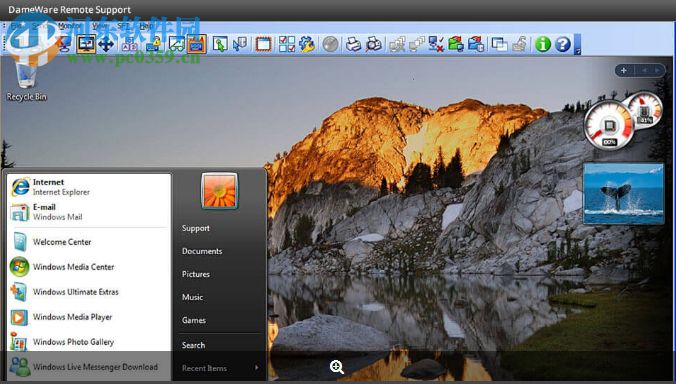Open Pictures in Start menu
676x384 pixels.
pyautogui.click(x=196, y=274)
